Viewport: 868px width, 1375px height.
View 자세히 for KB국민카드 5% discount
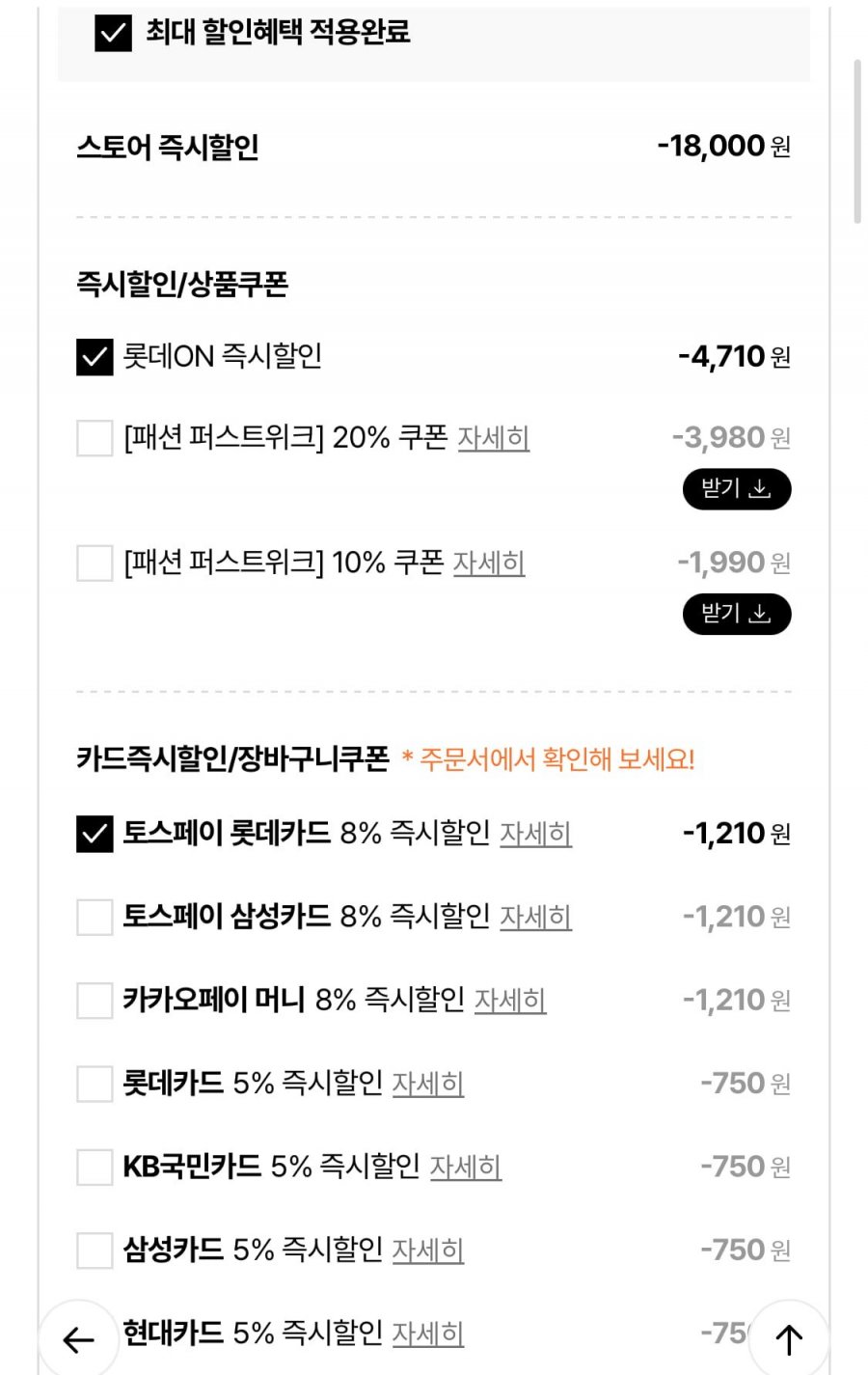click(x=465, y=1167)
